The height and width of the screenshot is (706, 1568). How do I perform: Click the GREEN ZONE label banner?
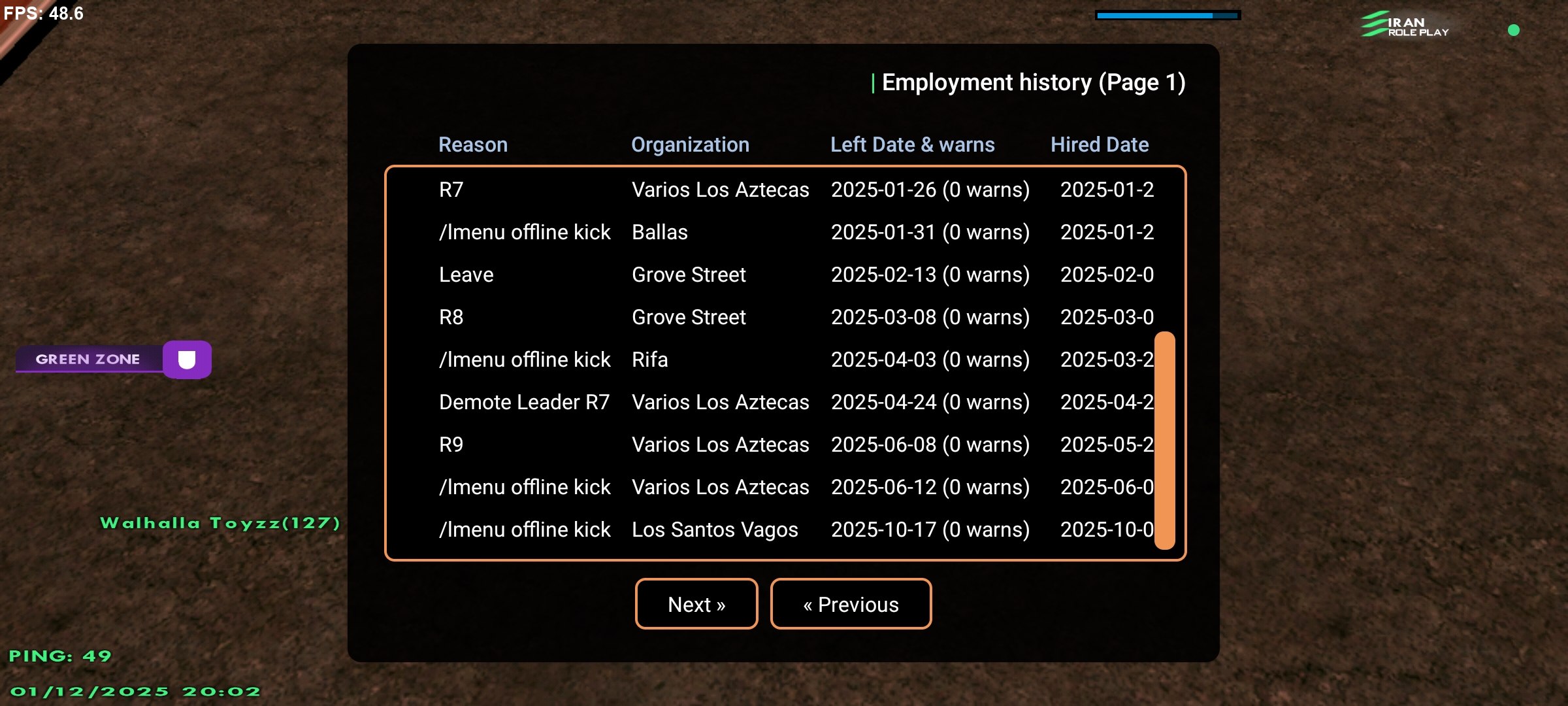pyautogui.click(x=88, y=359)
